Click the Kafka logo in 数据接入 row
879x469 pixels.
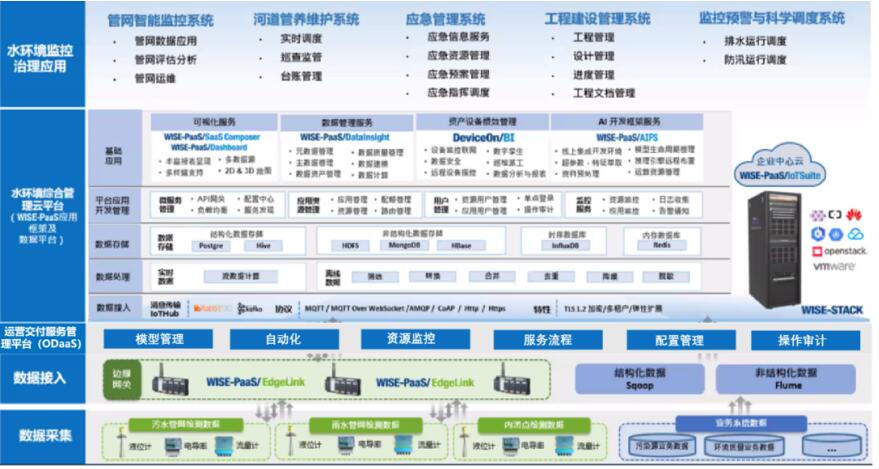click(249, 308)
